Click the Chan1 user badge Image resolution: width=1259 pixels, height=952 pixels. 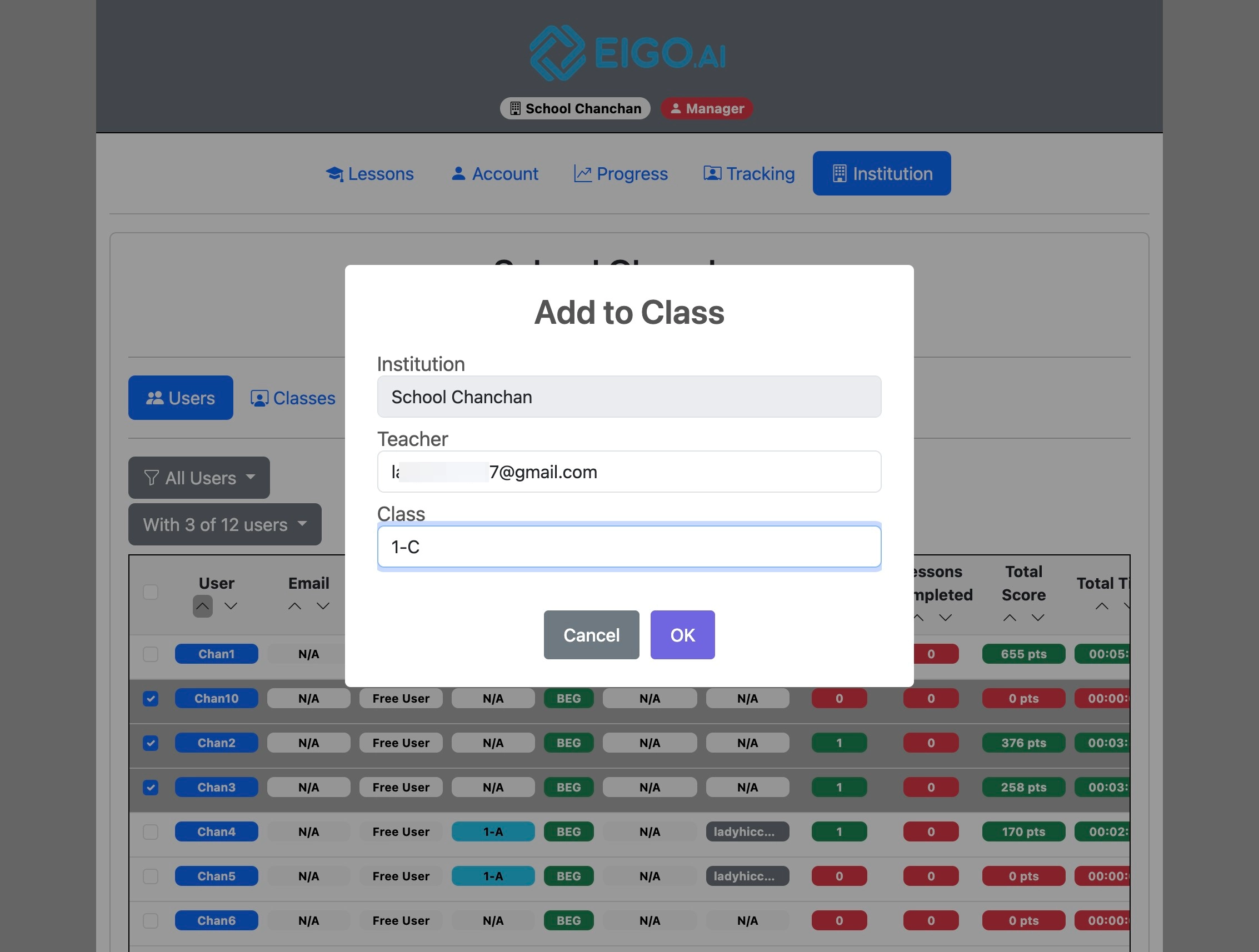pos(216,654)
